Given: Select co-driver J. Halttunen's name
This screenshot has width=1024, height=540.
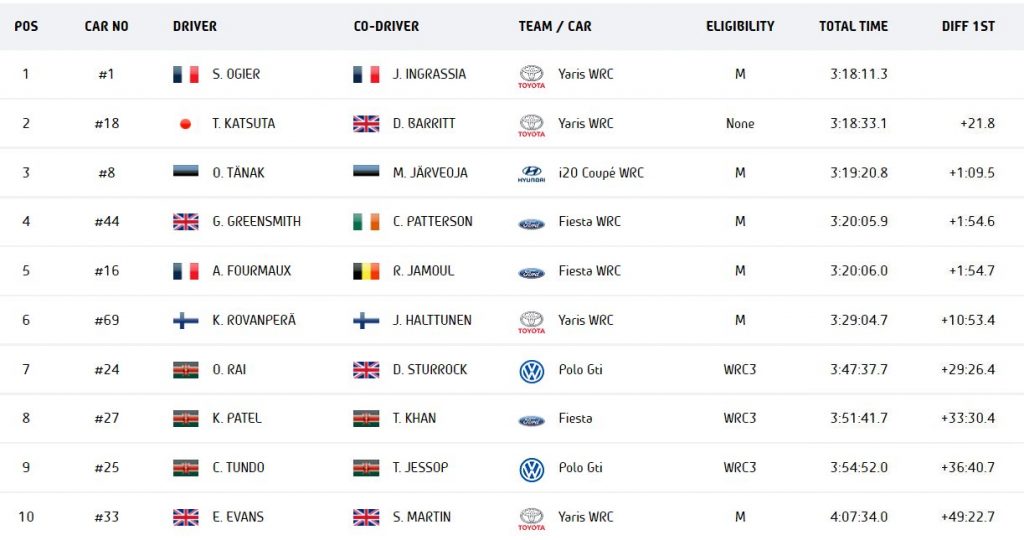Looking at the screenshot, I should pyautogui.click(x=432, y=320).
